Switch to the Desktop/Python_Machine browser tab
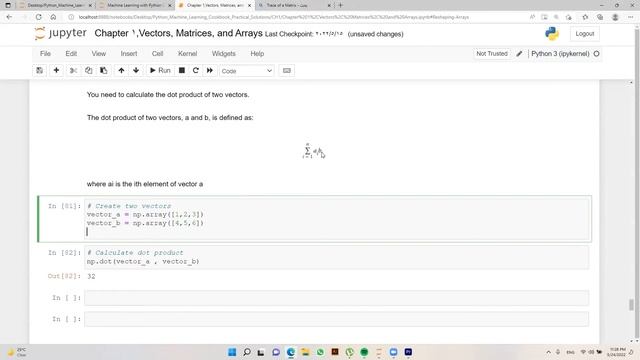Image resolution: width=640 pixels, height=360 pixels. [56, 5]
